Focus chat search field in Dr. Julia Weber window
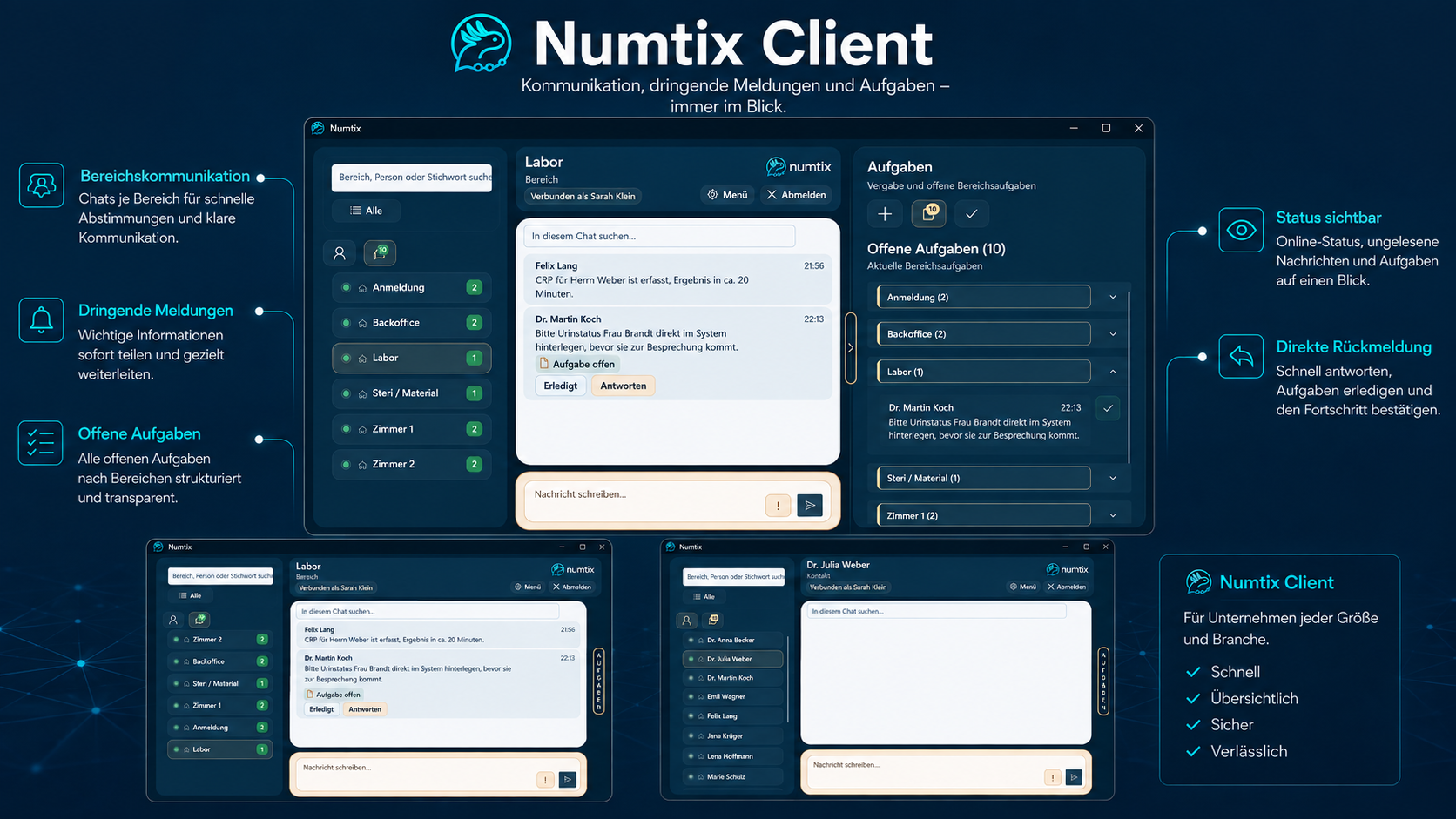The image size is (1456, 819). (x=935, y=611)
